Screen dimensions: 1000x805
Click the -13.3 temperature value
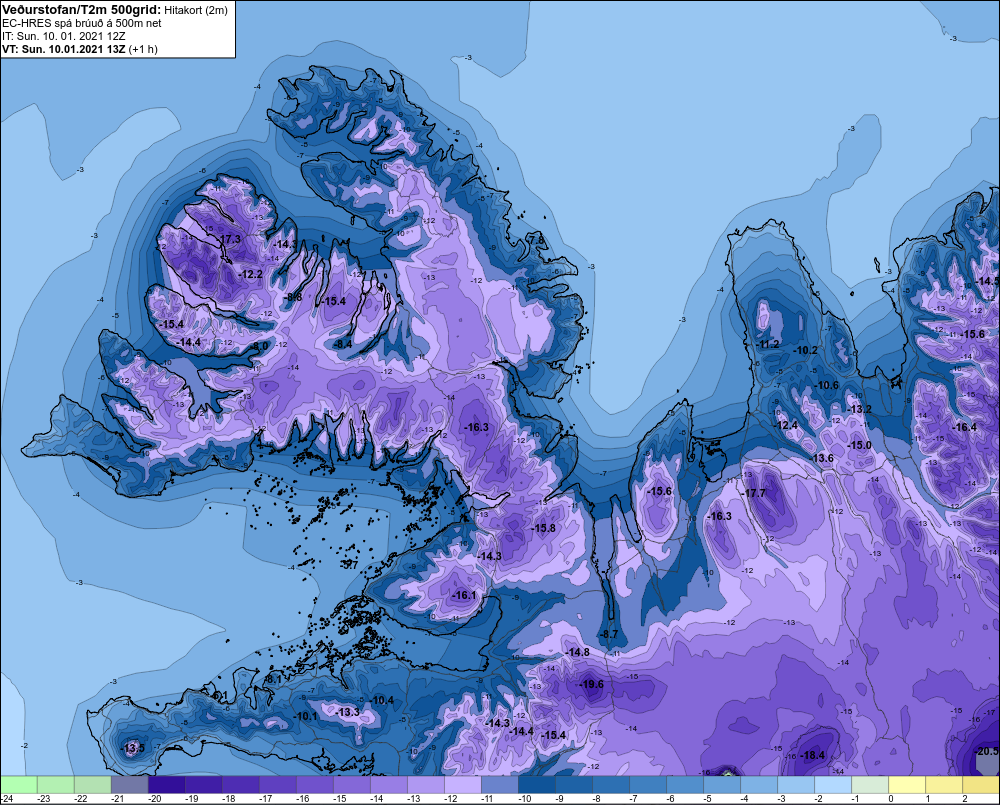point(348,712)
